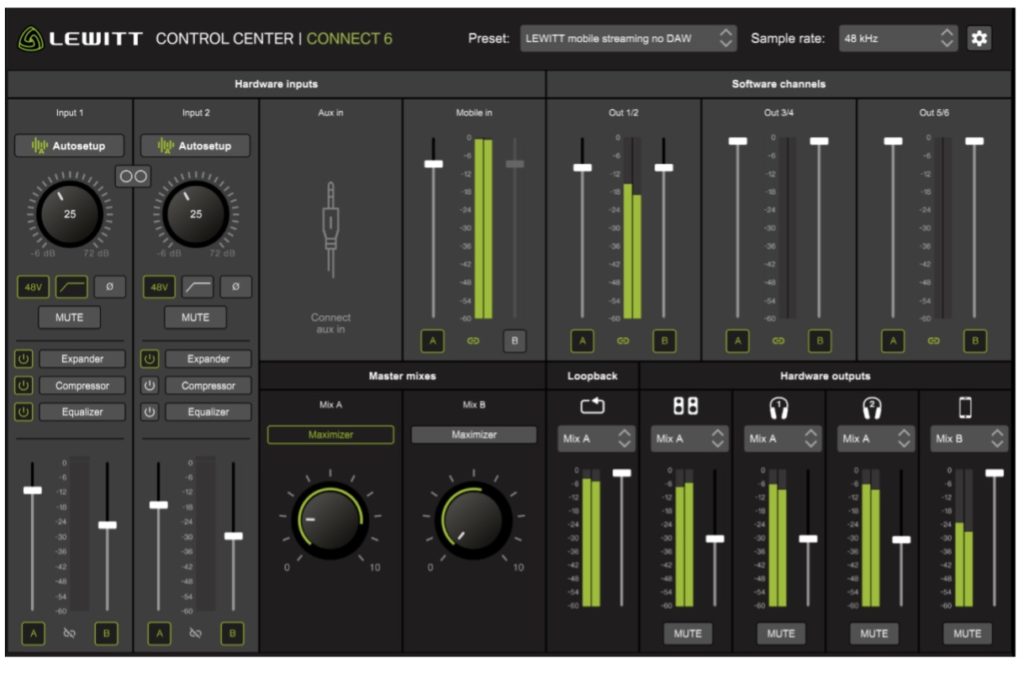Viewport: 1024px width, 674px height.
Task: Enable Mix B routing for Mobile in
Action: tap(514, 341)
